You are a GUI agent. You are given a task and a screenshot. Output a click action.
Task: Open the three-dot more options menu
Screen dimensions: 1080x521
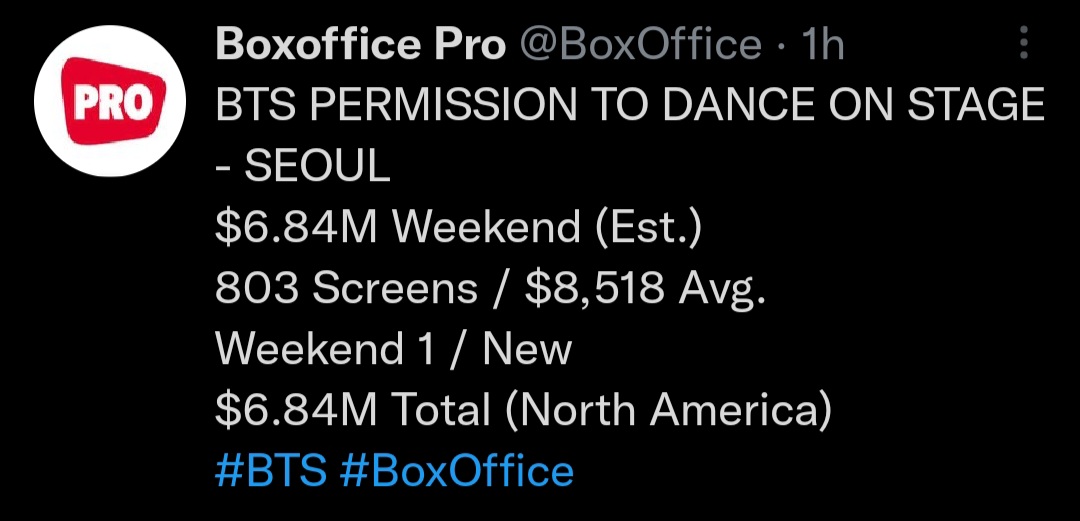pos(1024,43)
